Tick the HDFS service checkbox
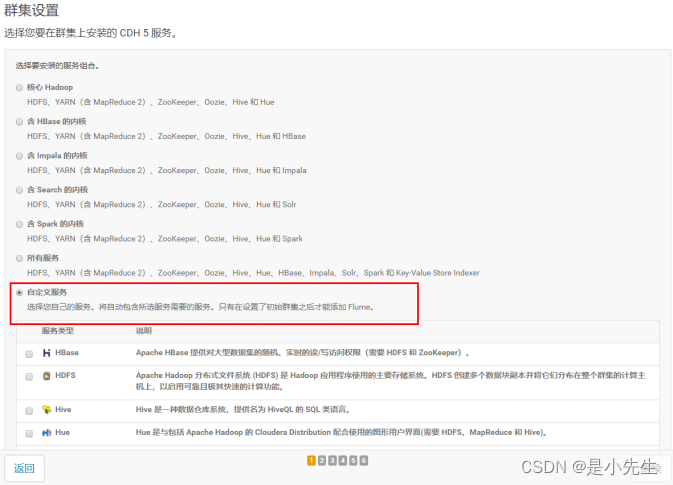Viewport: 673px width, 485px height. (29, 377)
